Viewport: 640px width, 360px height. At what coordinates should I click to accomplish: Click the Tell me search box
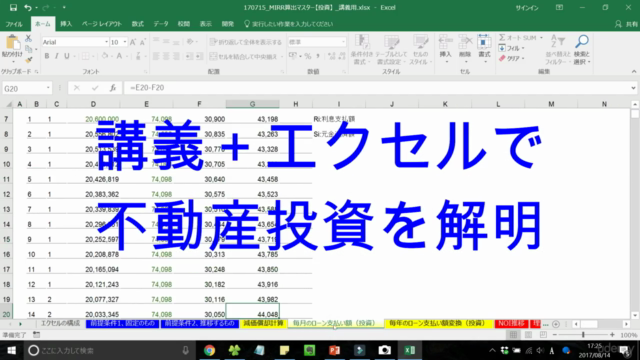click(x=288, y=24)
